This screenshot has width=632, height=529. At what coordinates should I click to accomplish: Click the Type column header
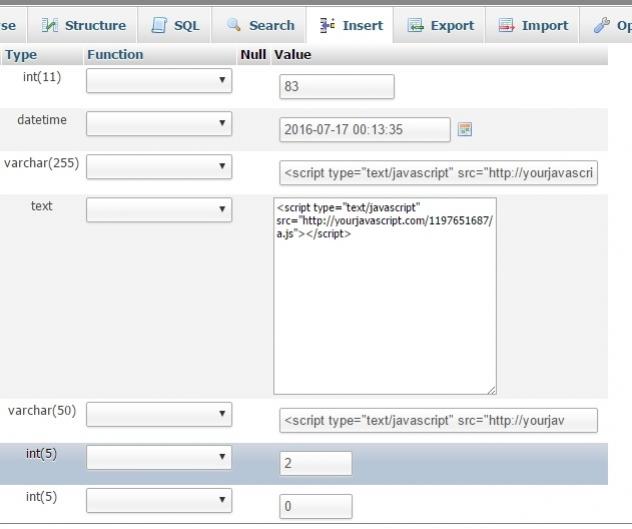pyautogui.click(x=21, y=55)
